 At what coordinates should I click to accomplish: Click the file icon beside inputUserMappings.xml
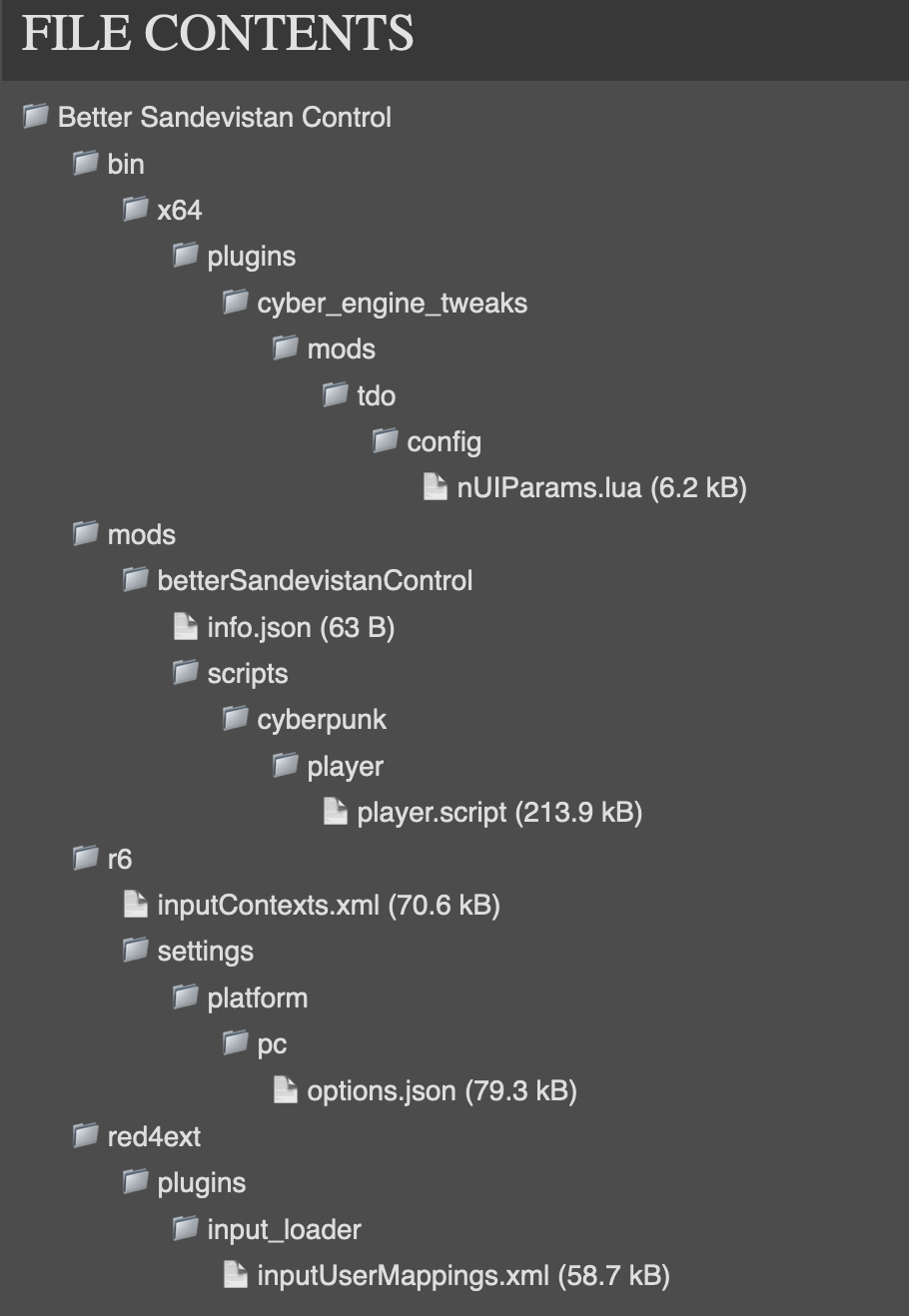pyautogui.click(x=235, y=1274)
